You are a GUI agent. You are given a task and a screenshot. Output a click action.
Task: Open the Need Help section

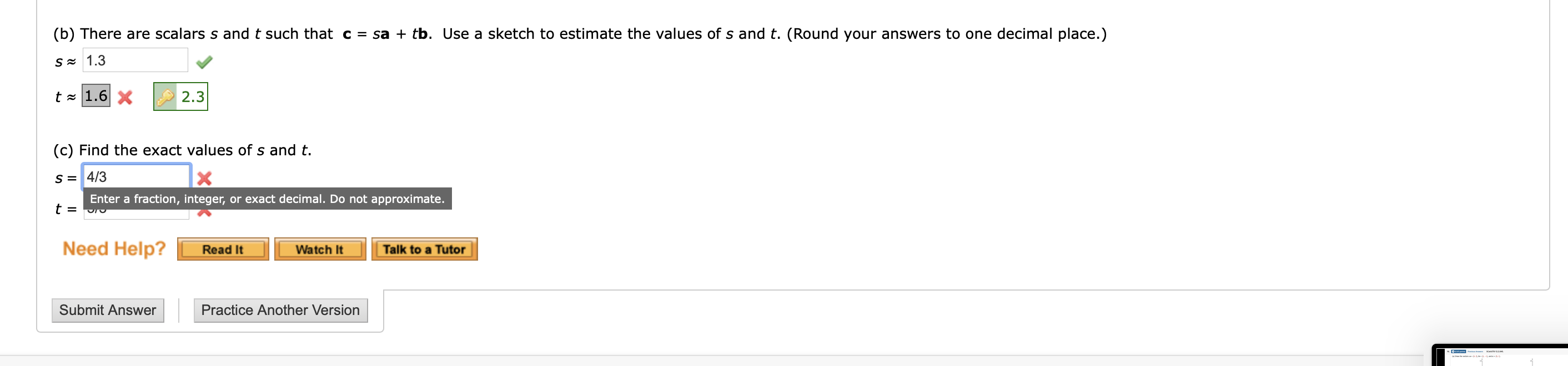(113, 248)
